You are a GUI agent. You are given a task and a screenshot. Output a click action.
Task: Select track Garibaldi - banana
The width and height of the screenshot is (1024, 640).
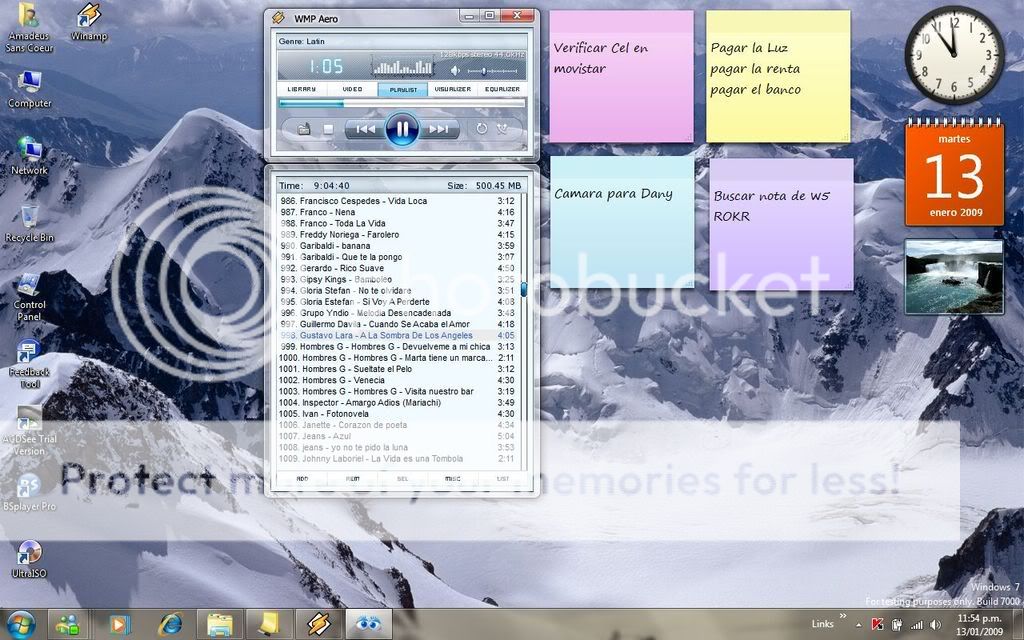coord(397,246)
